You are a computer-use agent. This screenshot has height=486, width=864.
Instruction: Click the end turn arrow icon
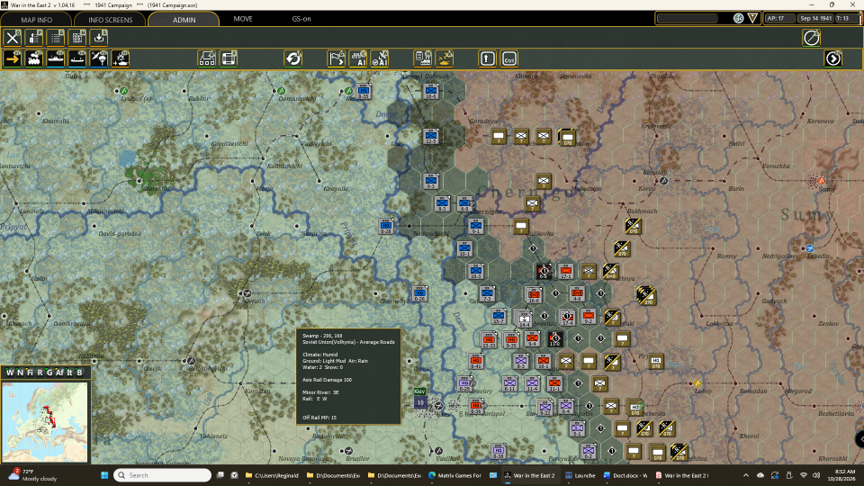coord(833,58)
